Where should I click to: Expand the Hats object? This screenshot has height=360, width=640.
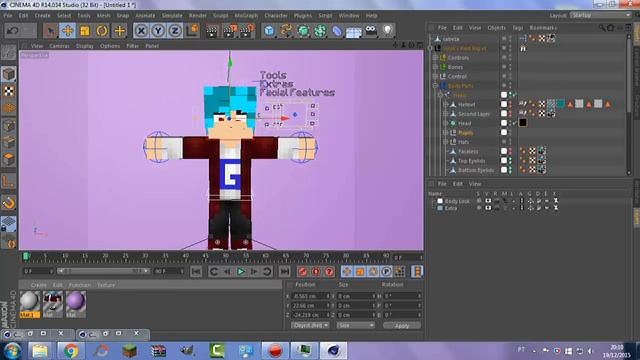click(446, 142)
